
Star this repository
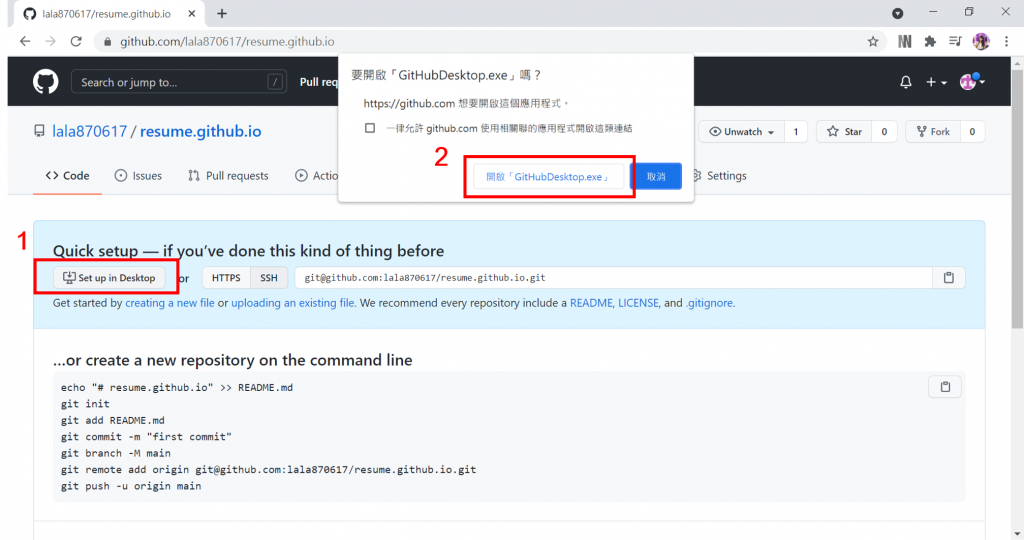844,131
